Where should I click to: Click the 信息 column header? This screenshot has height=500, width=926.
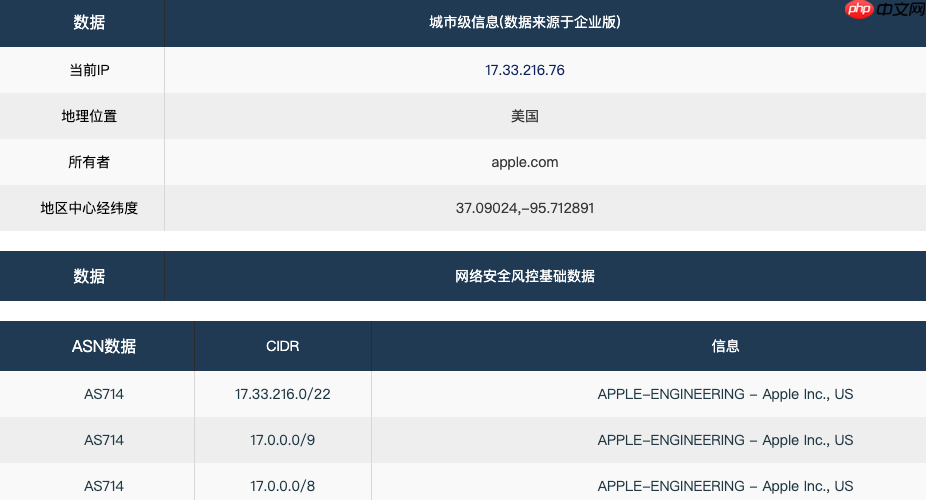(725, 346)
